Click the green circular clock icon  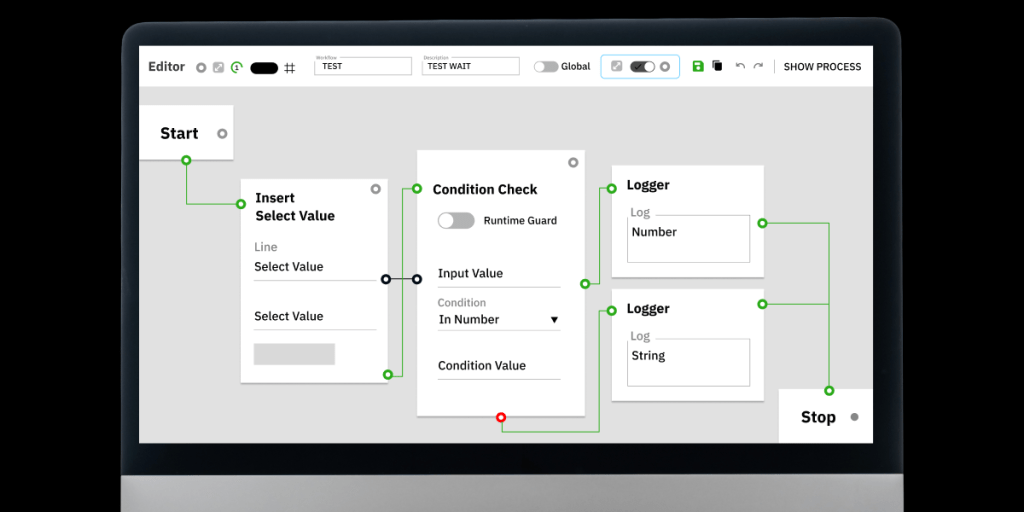pos(236,68)
